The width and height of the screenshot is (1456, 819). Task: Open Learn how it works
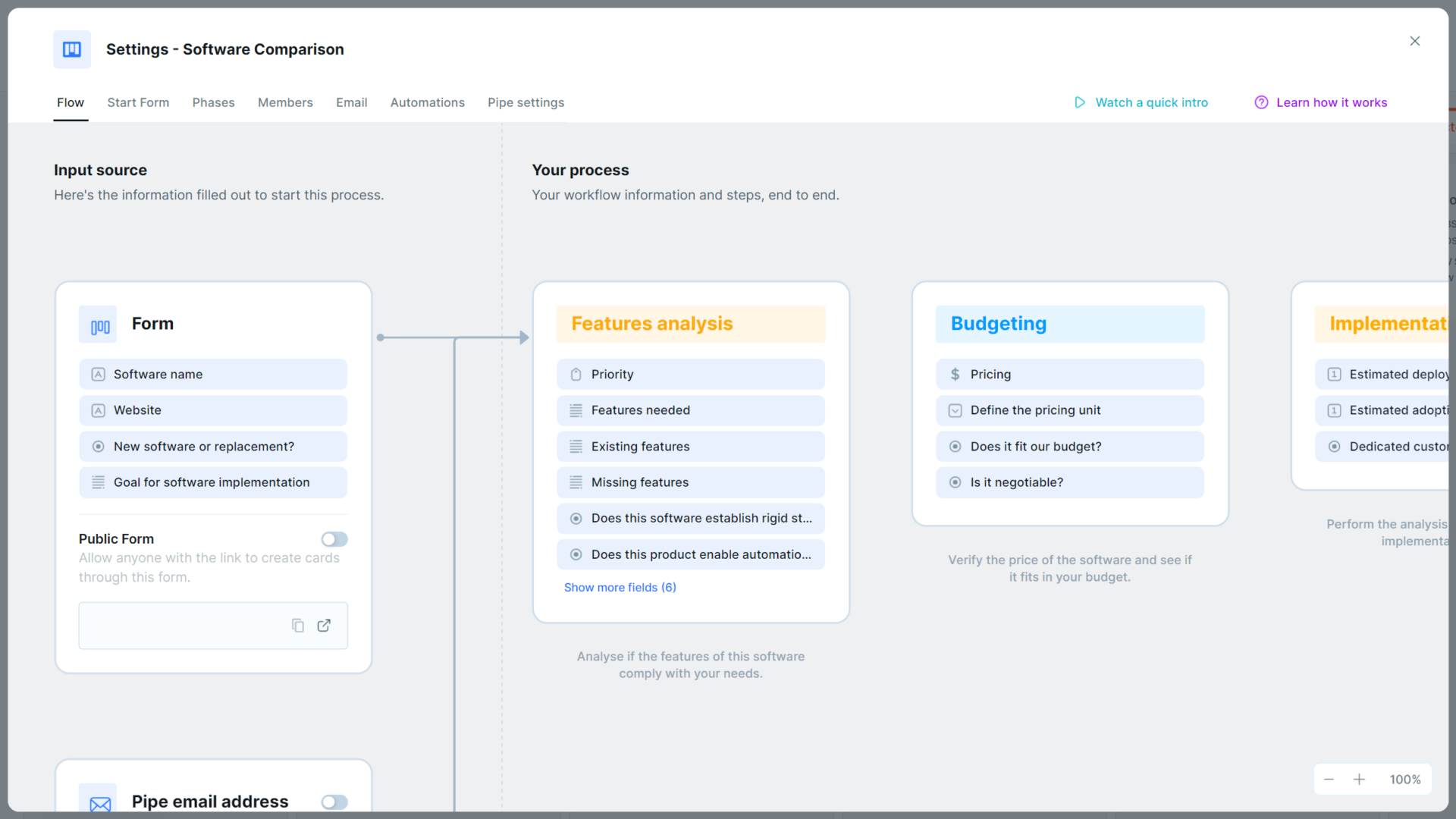tap(1332, 102)
